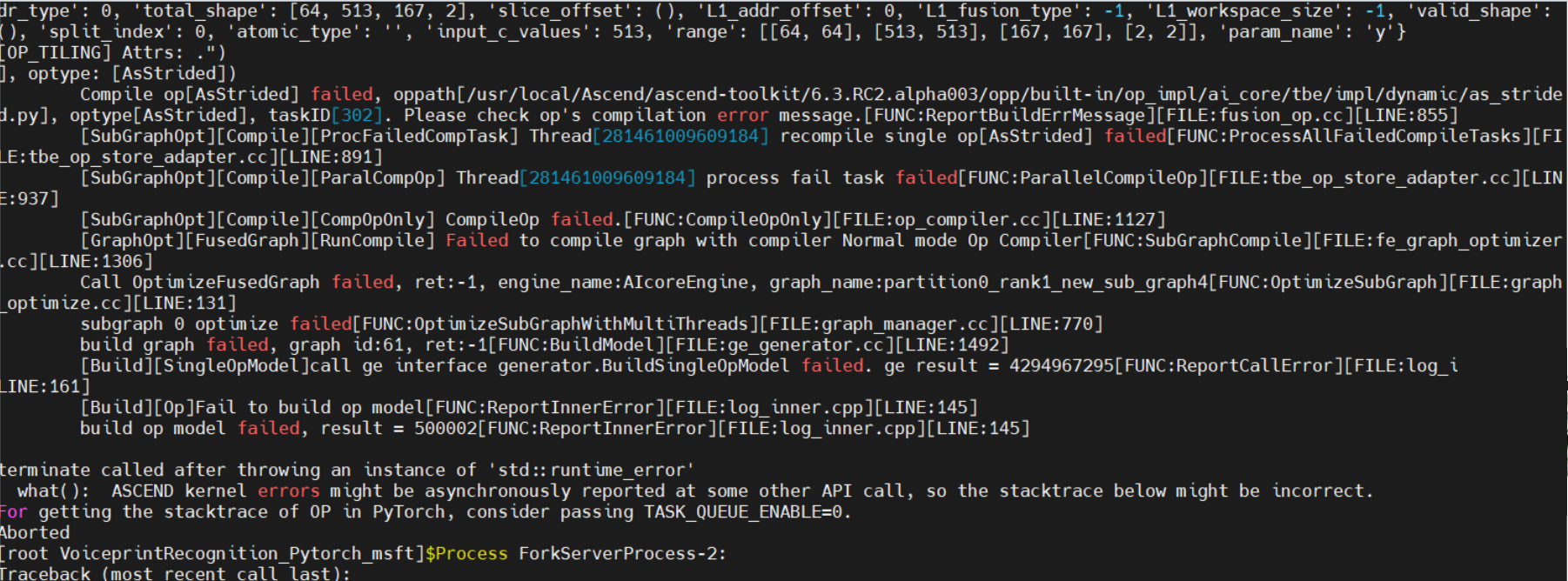Select the ge result value 4294967295

pyautogui.click(x=1062, y=366)
